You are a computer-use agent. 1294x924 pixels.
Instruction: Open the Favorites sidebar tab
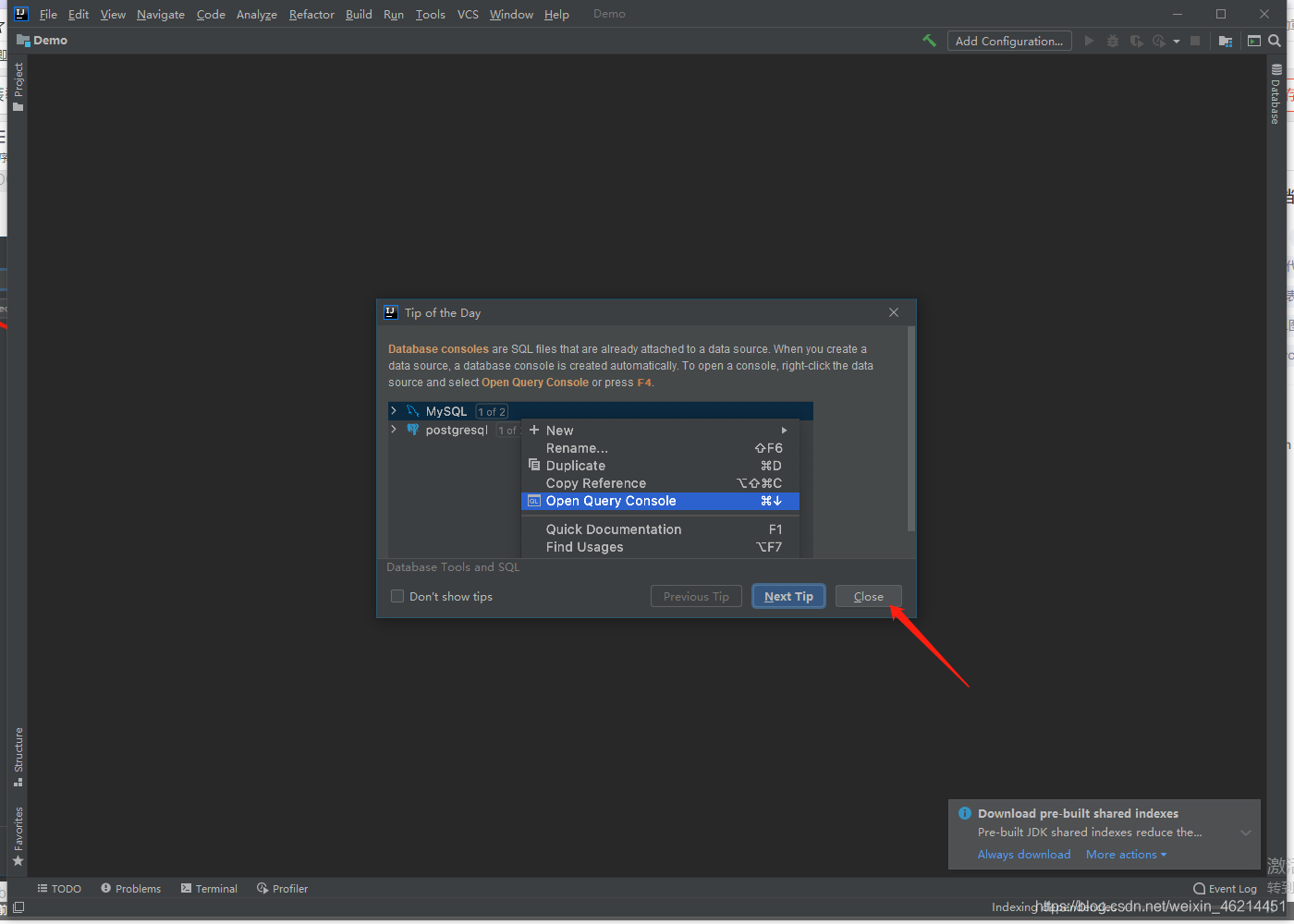(18, 836)
